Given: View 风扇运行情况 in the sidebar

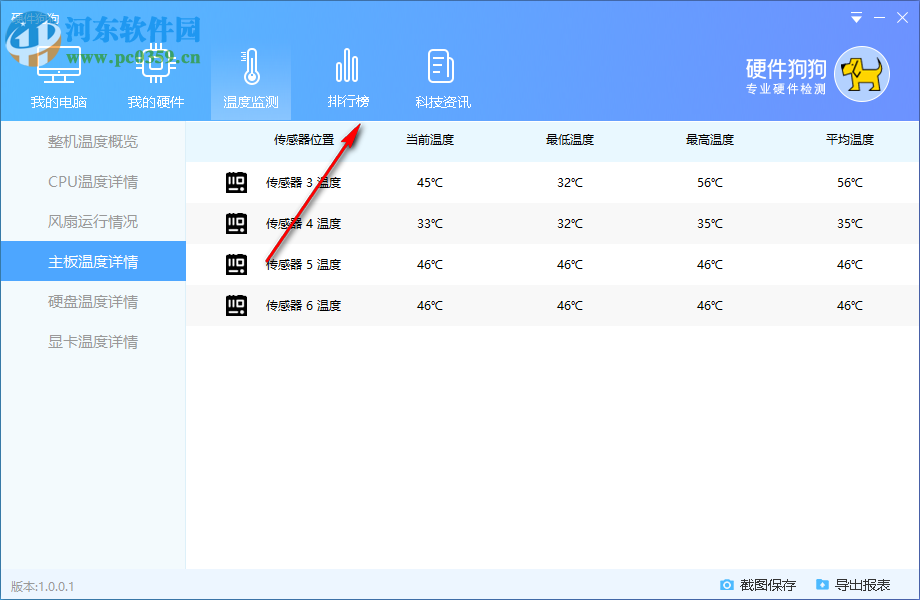Looking at the screenshot, I should click(x=92, y=221).
